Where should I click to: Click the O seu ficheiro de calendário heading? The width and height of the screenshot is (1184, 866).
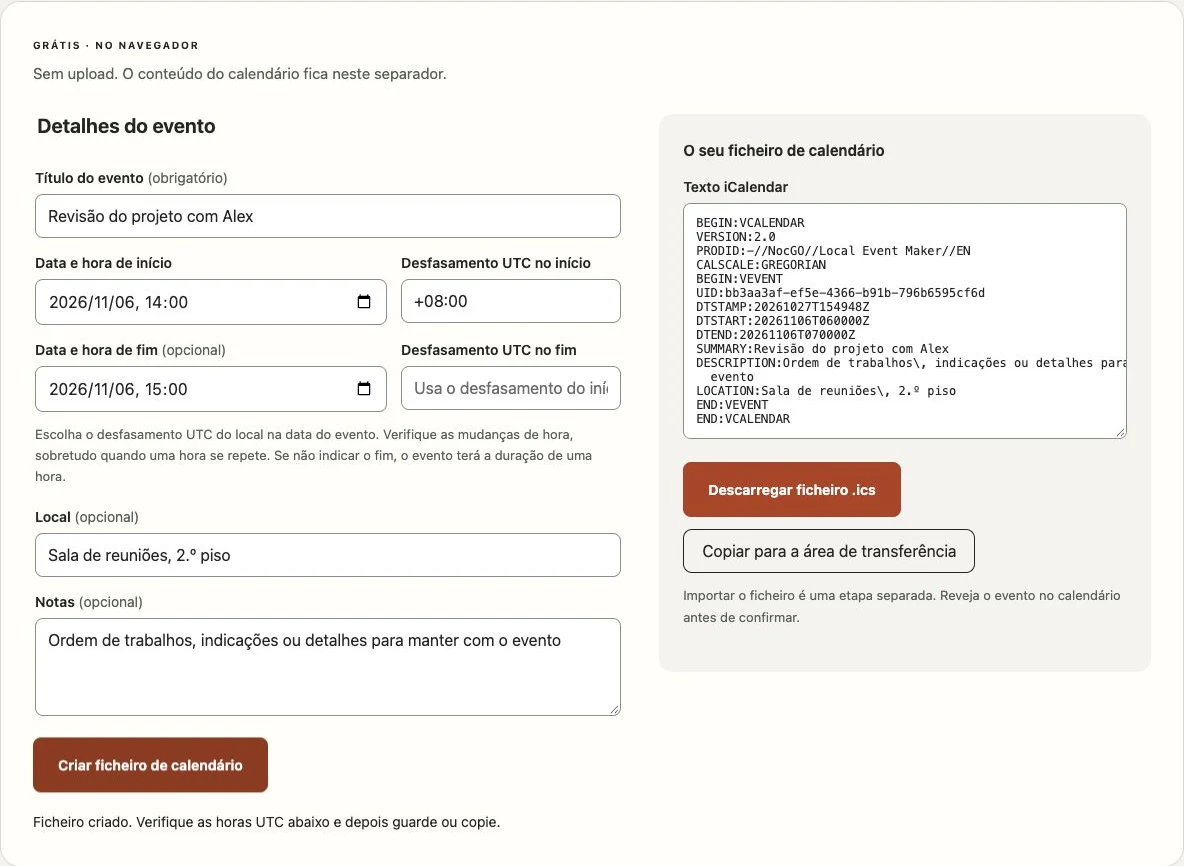pyautogui.click(x=784, y=150)
